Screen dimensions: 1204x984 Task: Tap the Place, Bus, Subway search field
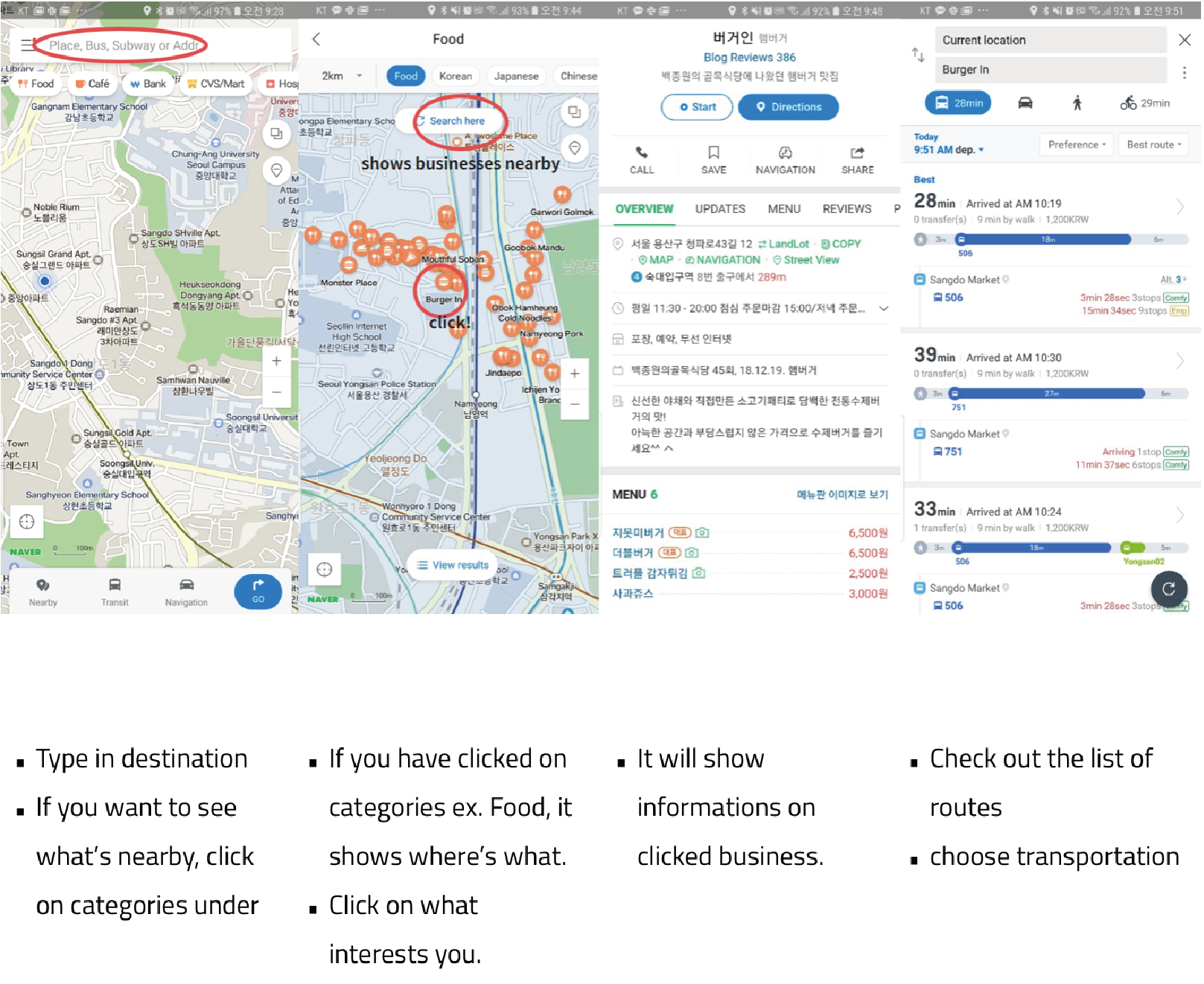[x=124, y=45]
